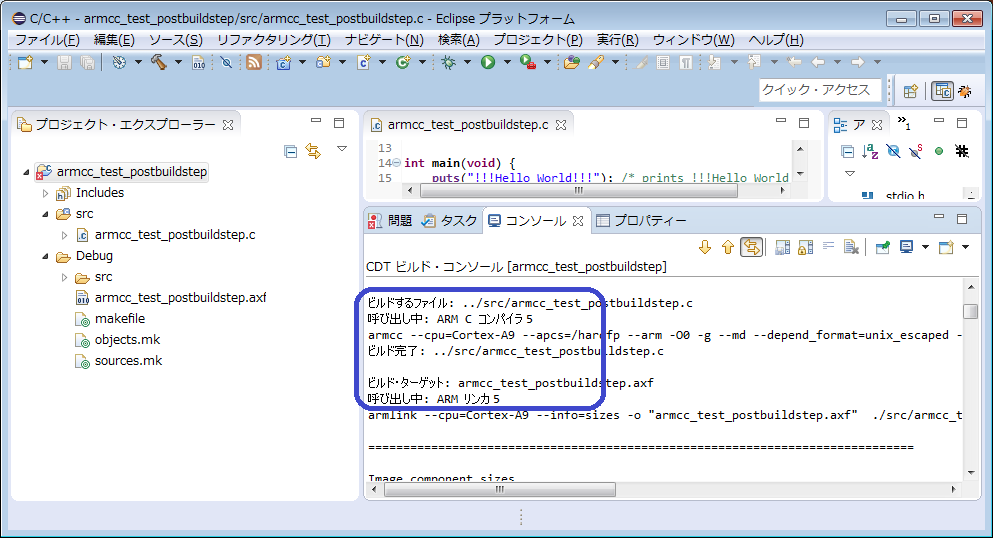The width and height of the screenshot is (993, 538).
Task: Click the console horizontal scrollbar thumb
Action: pyautogui.click(x=500, y=489)
